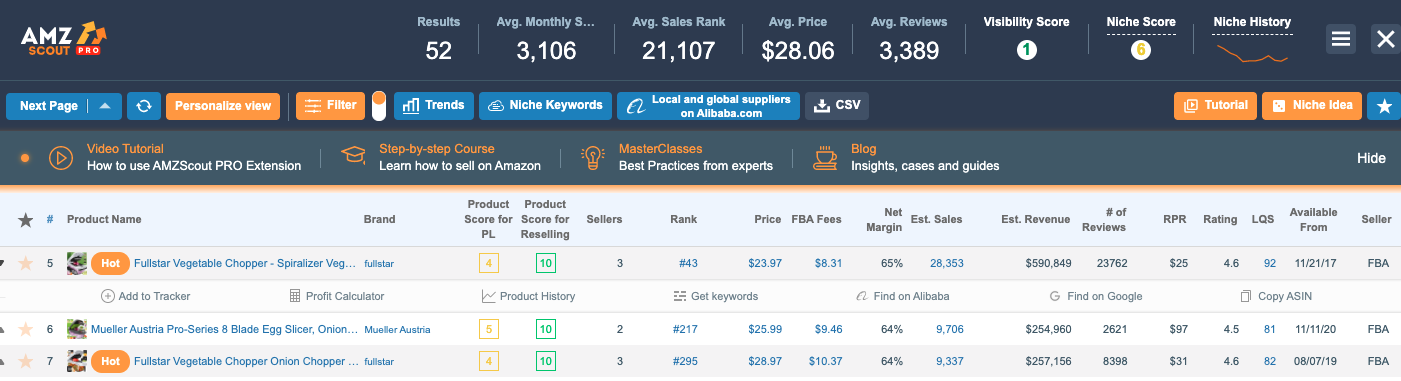This screenshot has height=381, width=1401.
Task: Open the Video Tutorial link
Action: tap(125, 149)
